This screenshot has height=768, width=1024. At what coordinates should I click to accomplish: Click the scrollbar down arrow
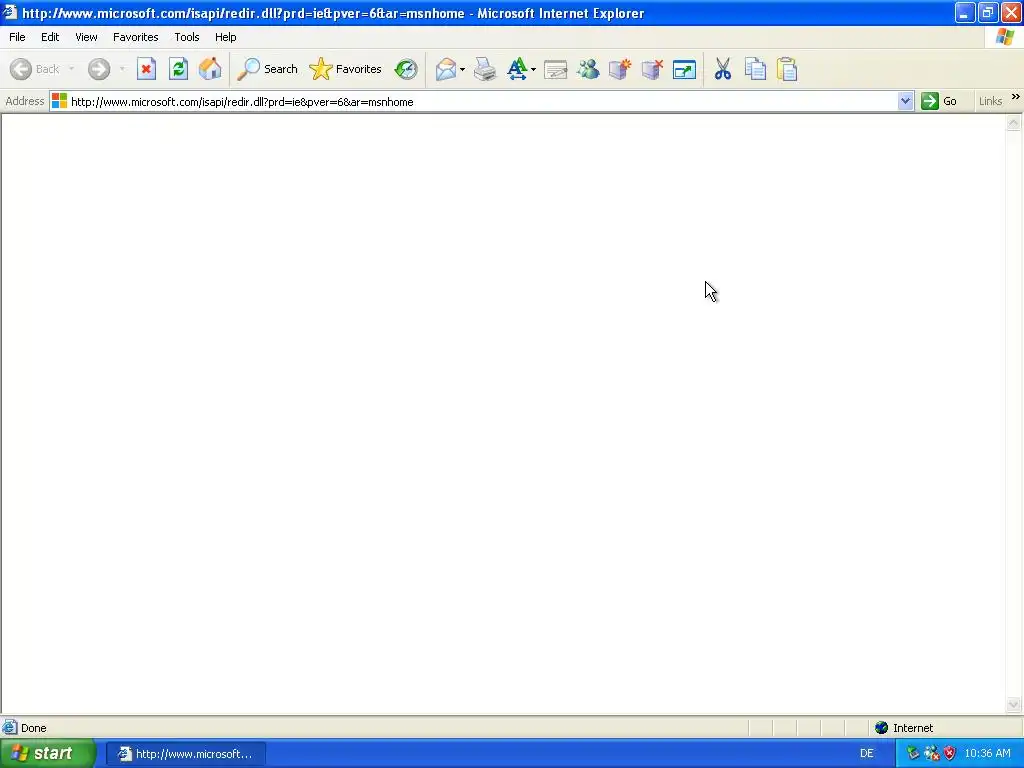[x=1014, y=704]
